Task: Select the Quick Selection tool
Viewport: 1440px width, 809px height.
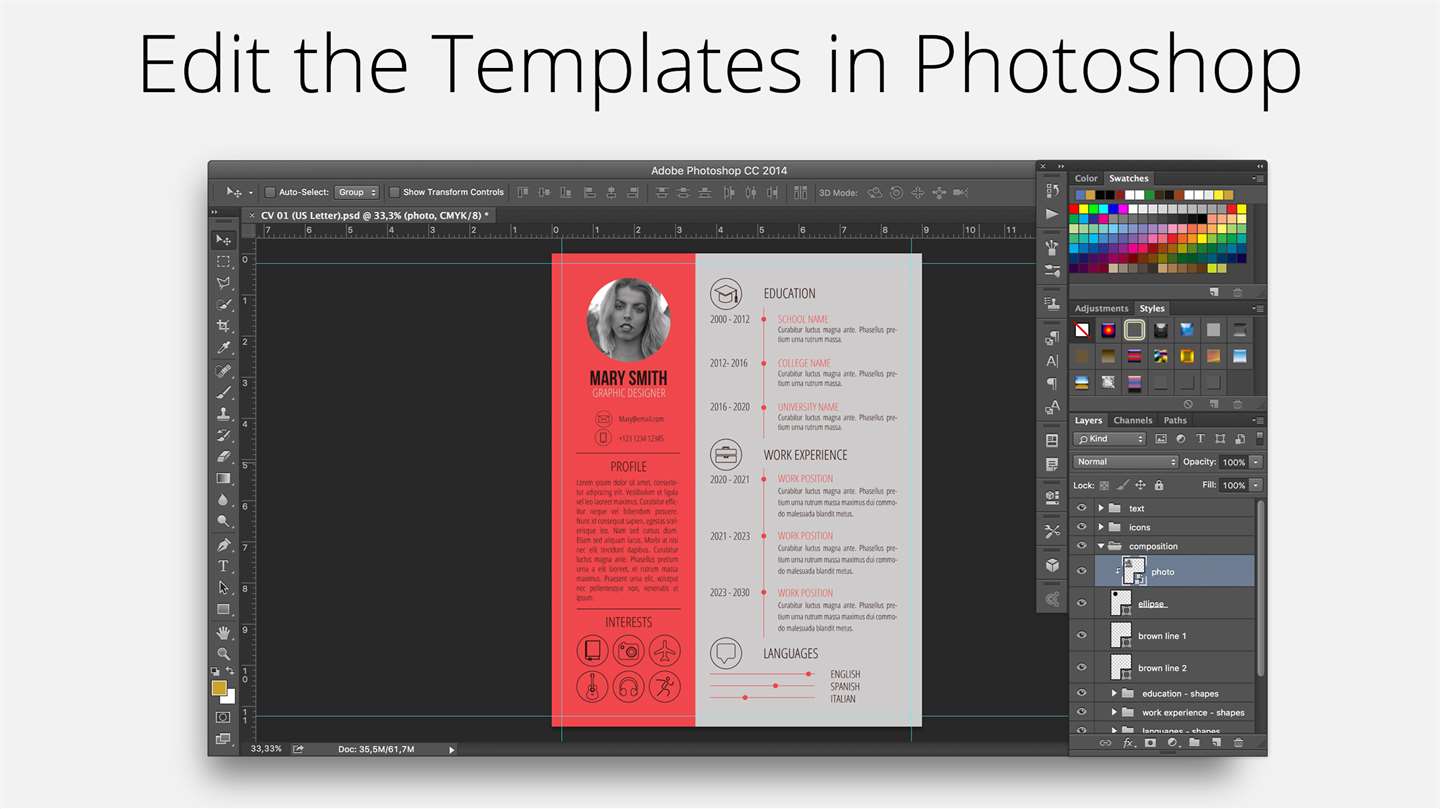Action: (223, 305)
